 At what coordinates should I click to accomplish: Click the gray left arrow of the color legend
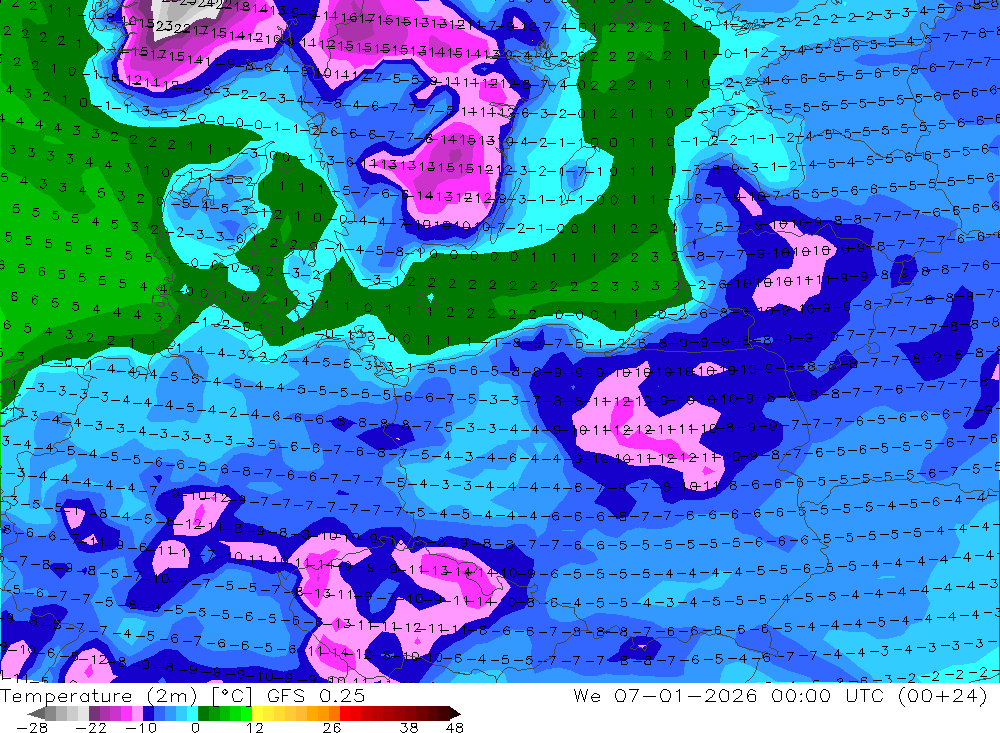(37, 713)
